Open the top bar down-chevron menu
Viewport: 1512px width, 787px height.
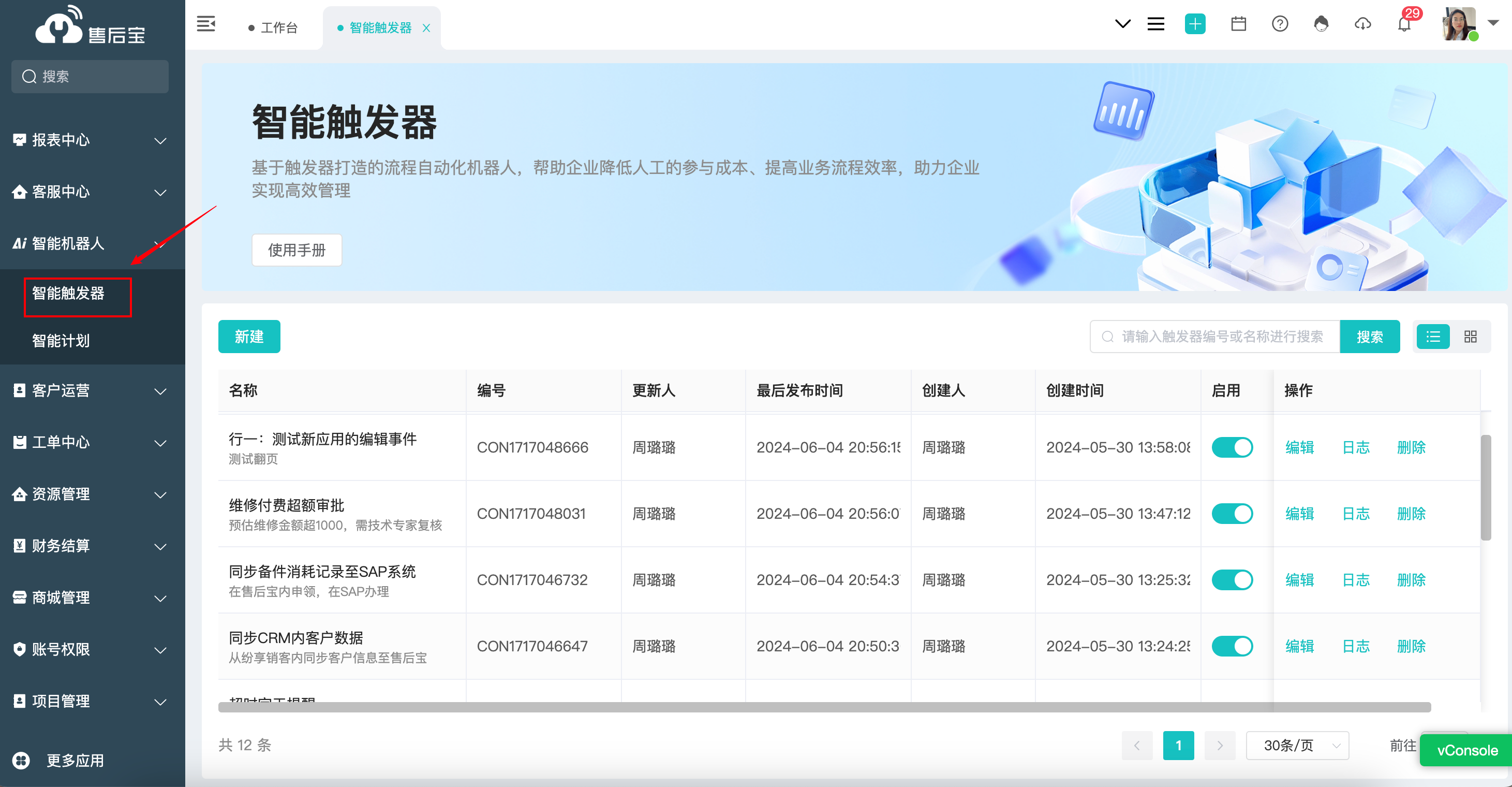(1122, 24)
